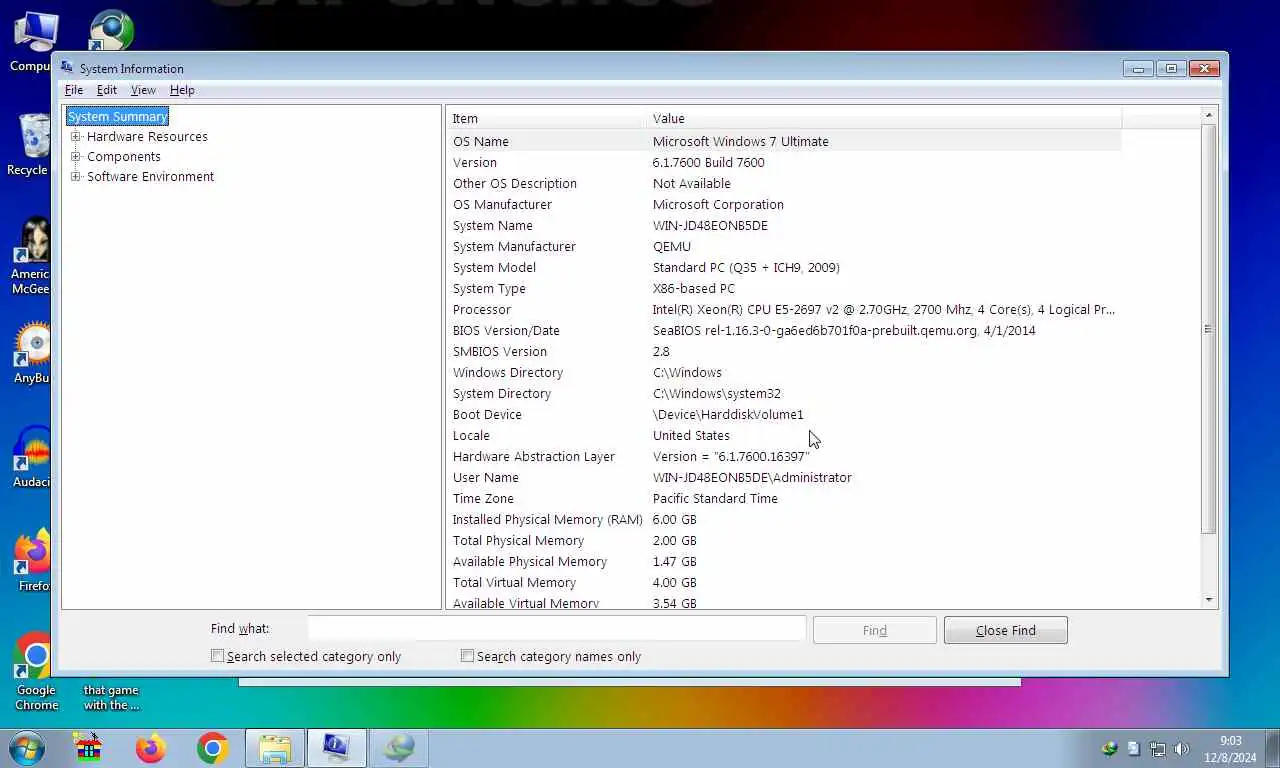Viewport: 1280px width, 768px height.
Task: Expand the Hardware Resources tree node
Action: pyautogui.click(x=75, y=136)
